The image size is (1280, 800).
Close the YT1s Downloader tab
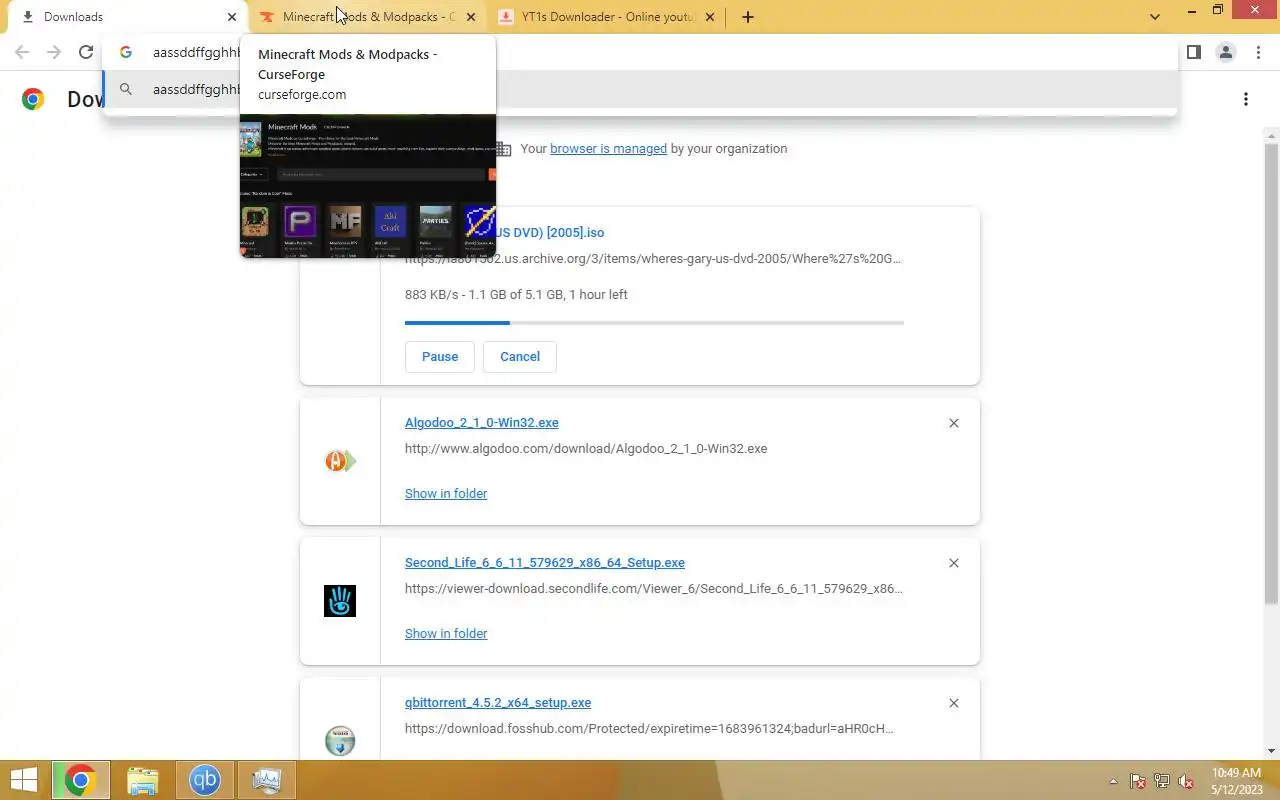710,17
